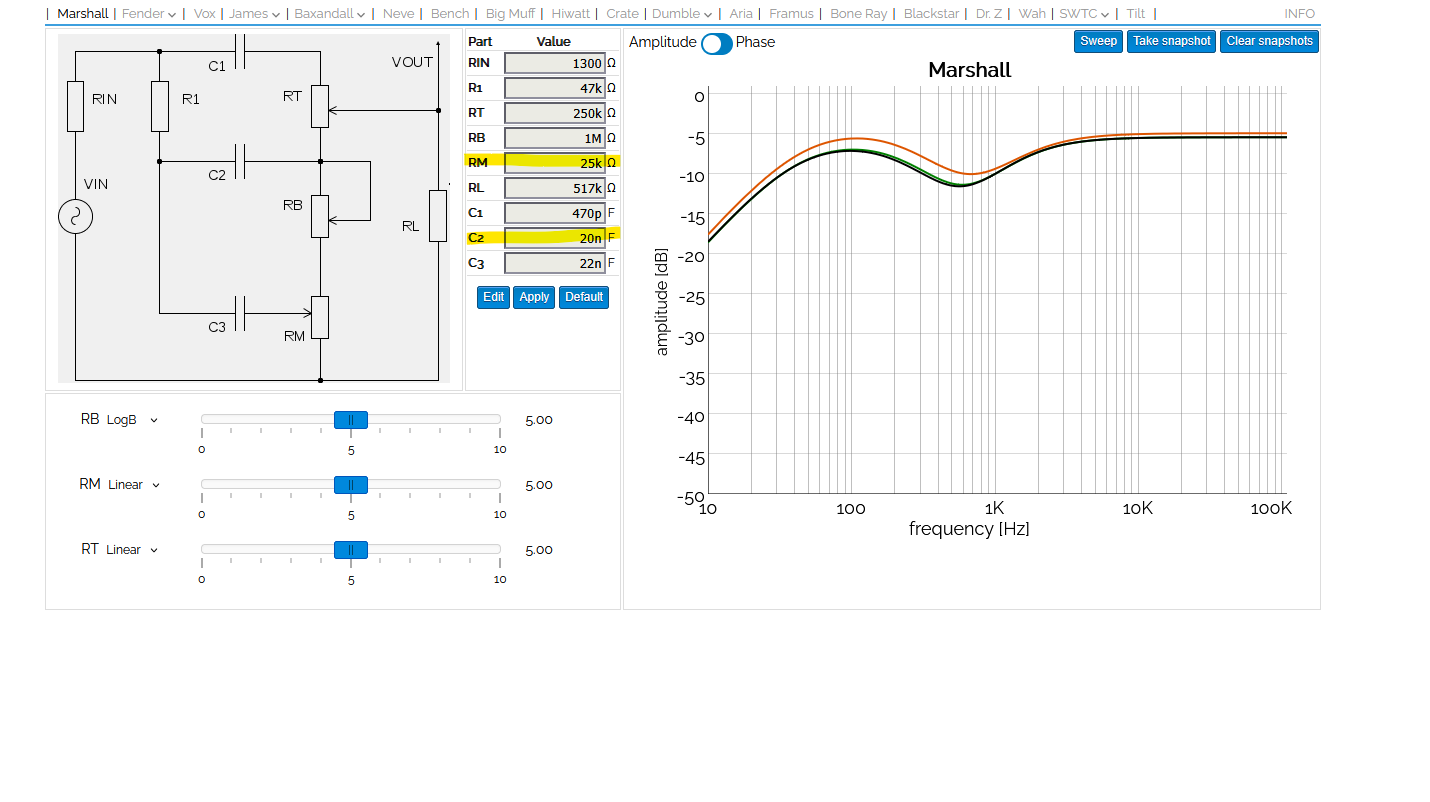Toggle the Amplitude/Phase switch
The image size is (1430, 802).
tap(716, 43)
